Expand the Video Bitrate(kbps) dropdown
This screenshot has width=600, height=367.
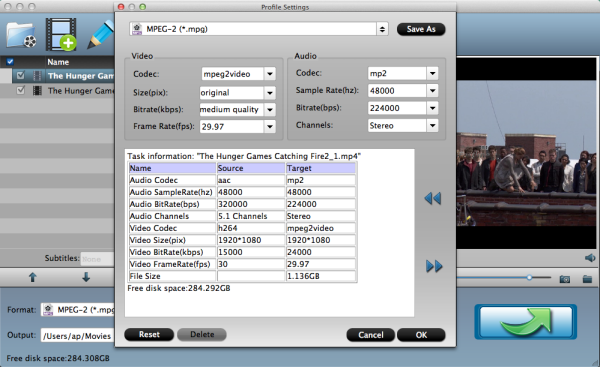click(x=270, y=110)
